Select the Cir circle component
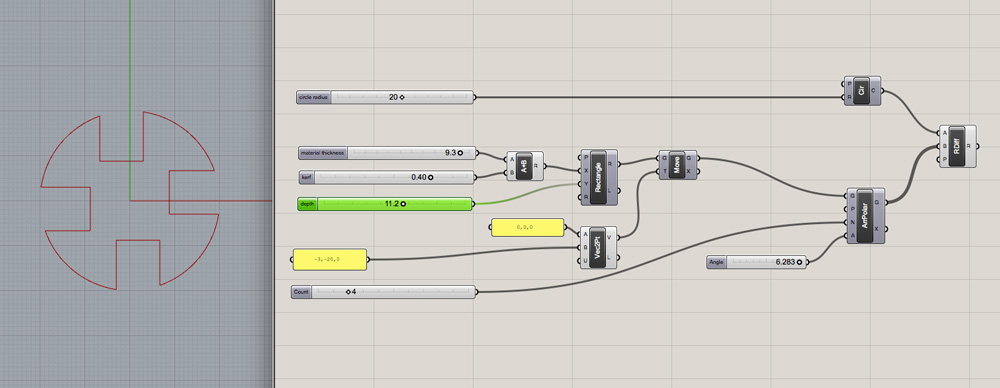1000x388 pixels. [862, 91]
